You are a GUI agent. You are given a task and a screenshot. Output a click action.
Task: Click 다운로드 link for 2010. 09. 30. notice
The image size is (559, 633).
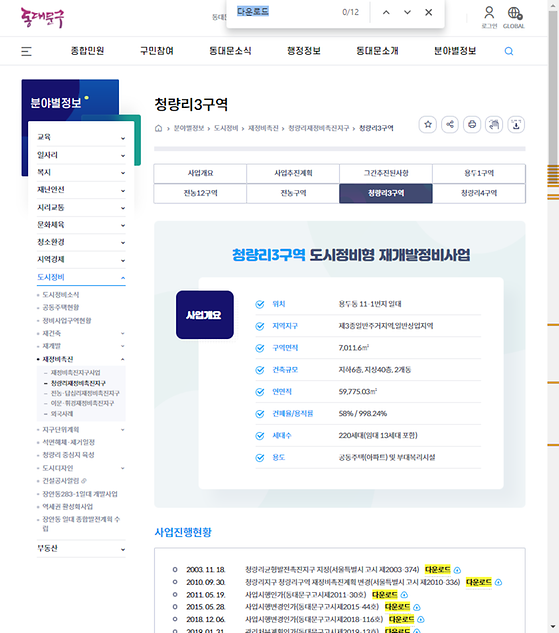479,582
